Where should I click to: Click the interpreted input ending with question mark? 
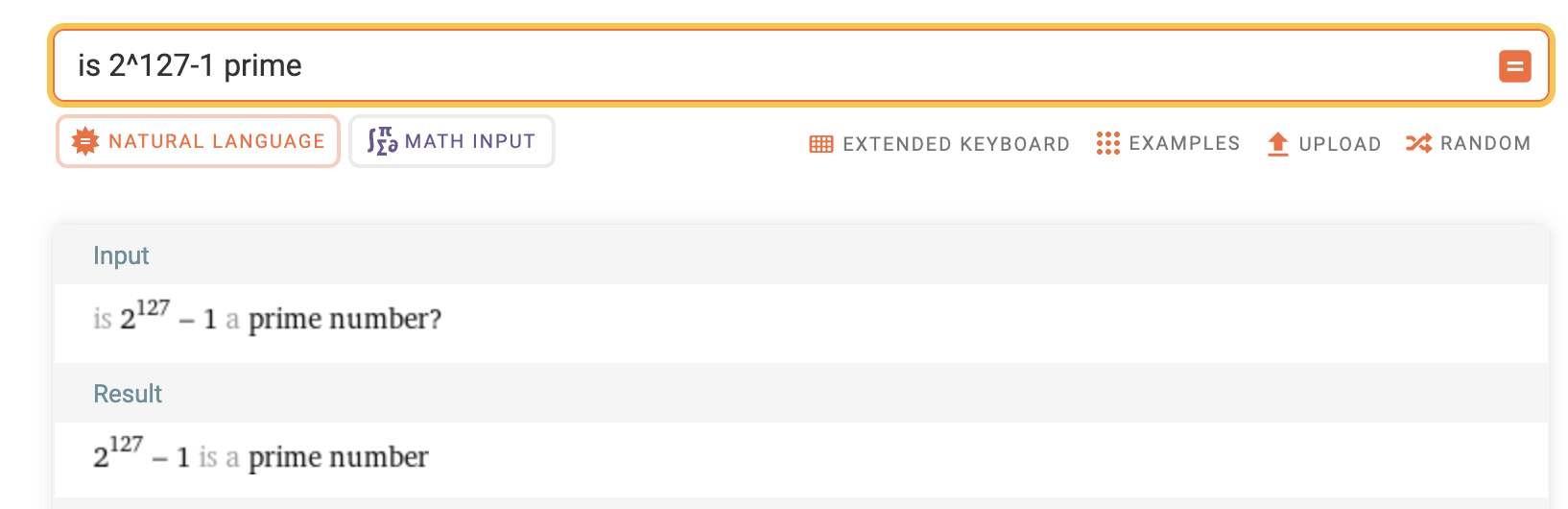(x=344, y=319)
